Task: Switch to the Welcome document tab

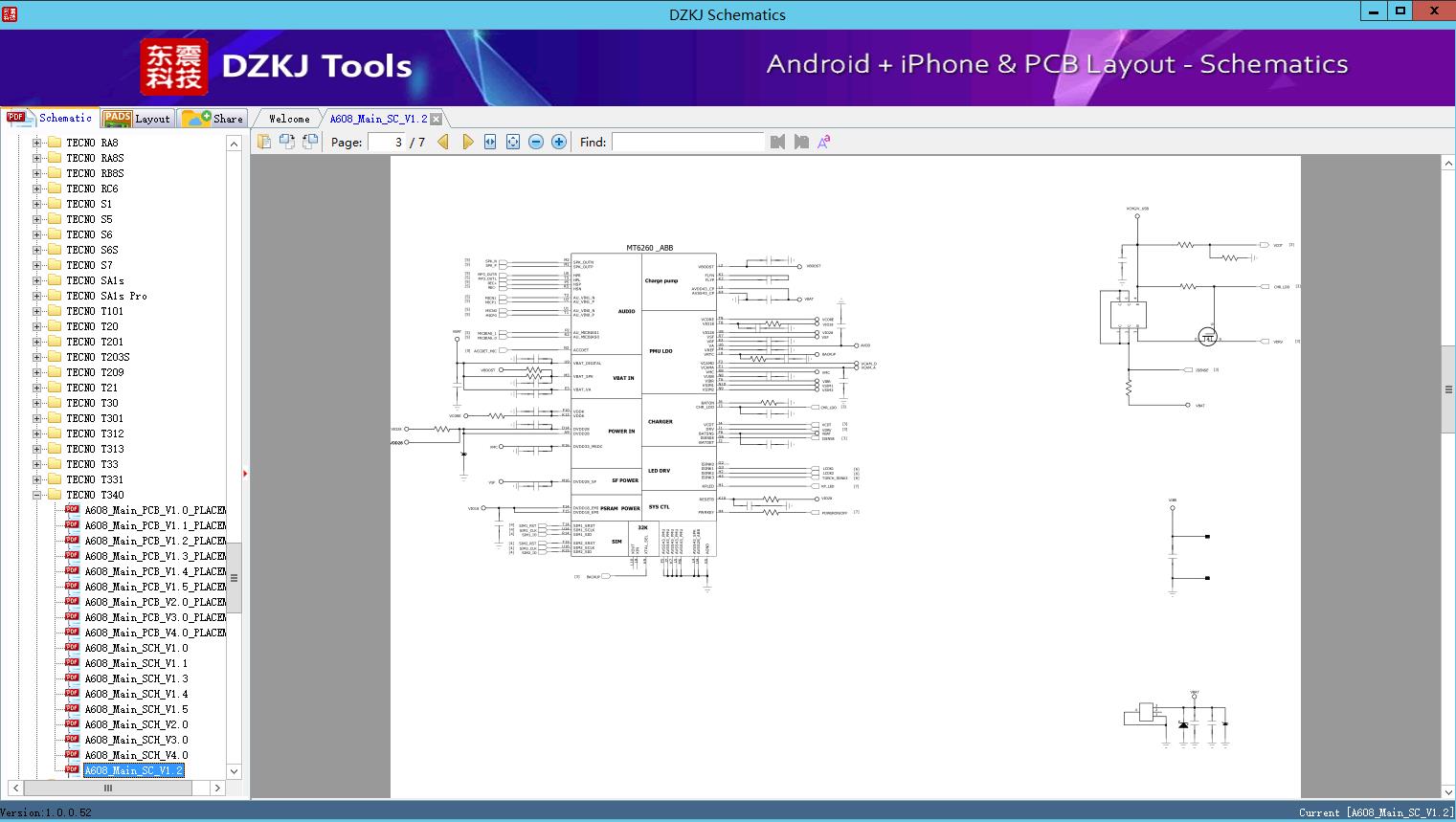Action: [x=289, y=119]
